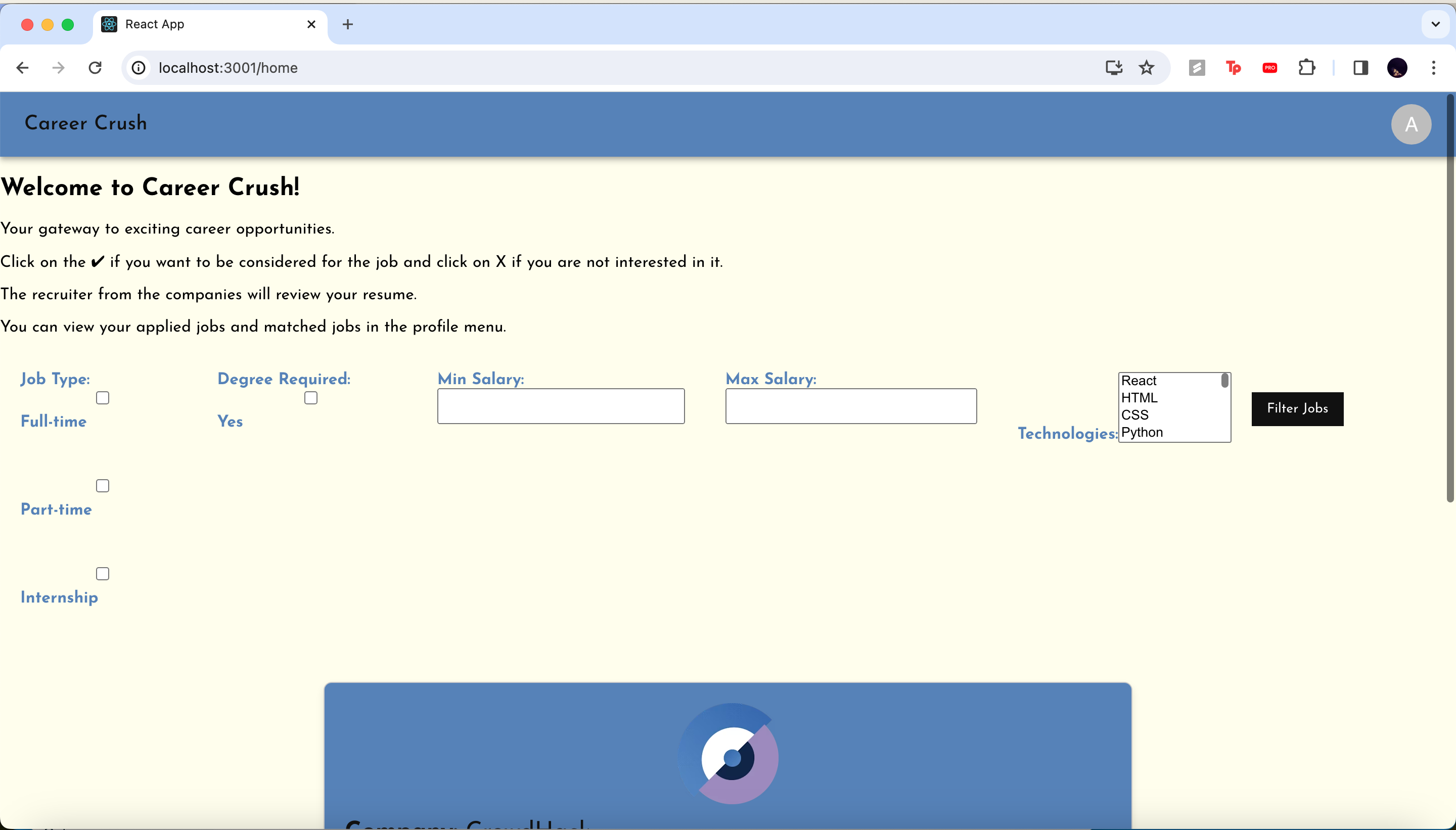Image resolution: width=1456 pixels, height=830 pixels.
Task: Enable the Full-time checkbox
Action: [x=103, y=398]
